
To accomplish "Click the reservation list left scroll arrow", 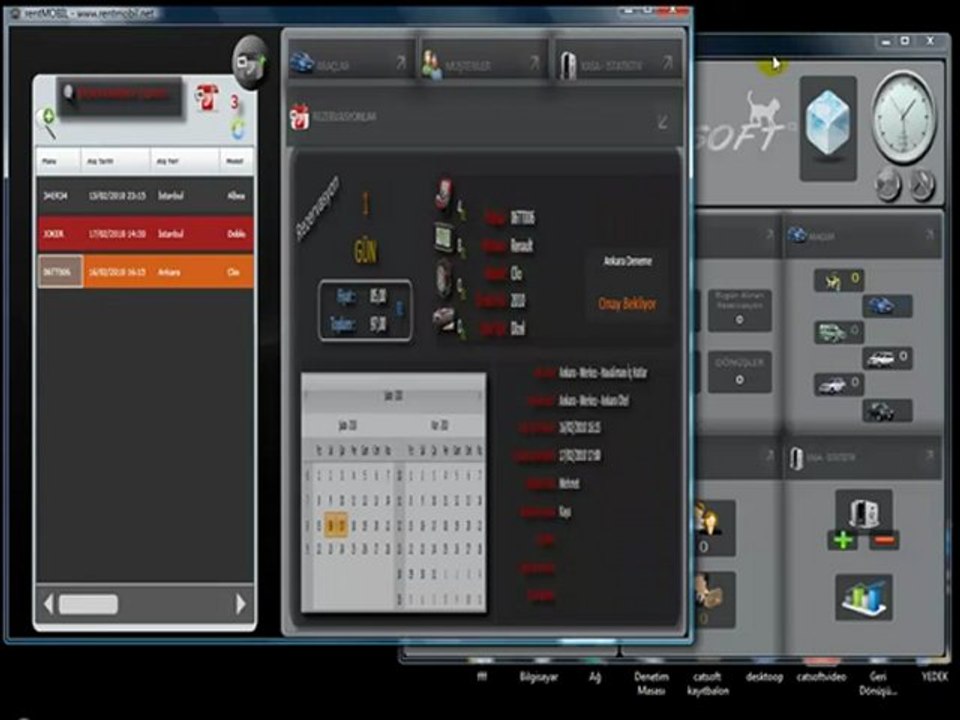I will 48,604.
